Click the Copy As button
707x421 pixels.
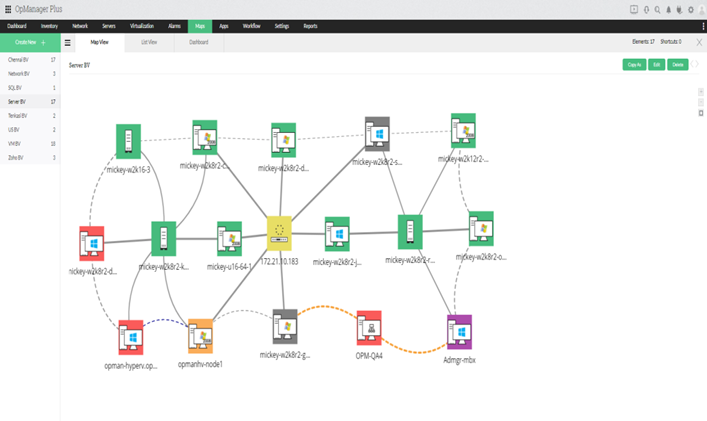click(x=634, y=65)
